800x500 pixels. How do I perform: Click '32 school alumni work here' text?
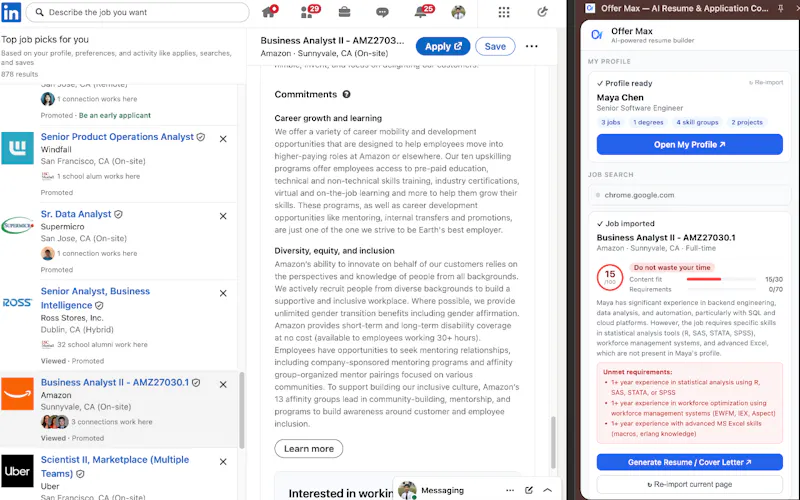(102, 345)
